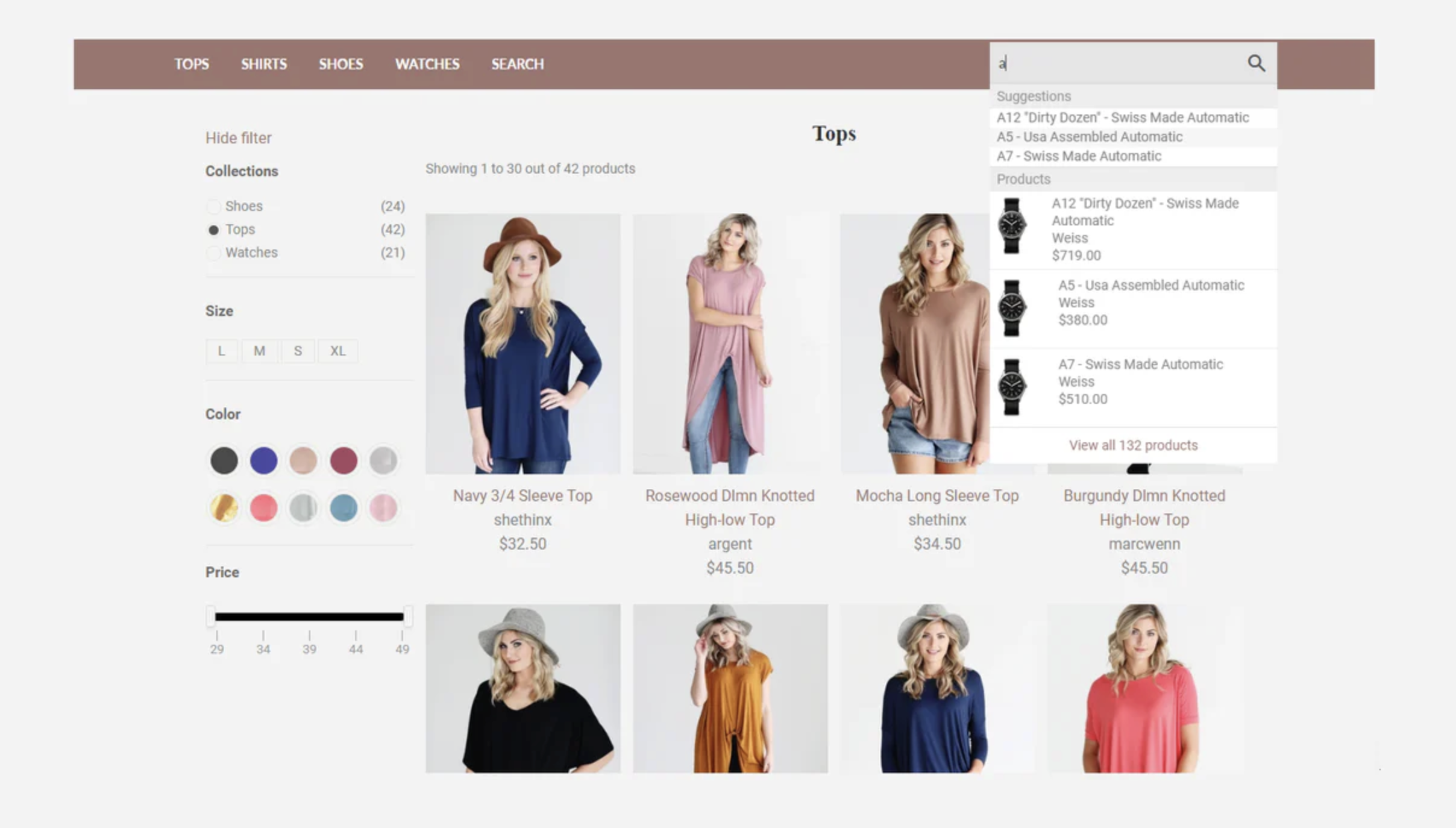1456x828 pixels.
Task: Open Navy 3/4 Sleeve Top product link
Action: 522,495
